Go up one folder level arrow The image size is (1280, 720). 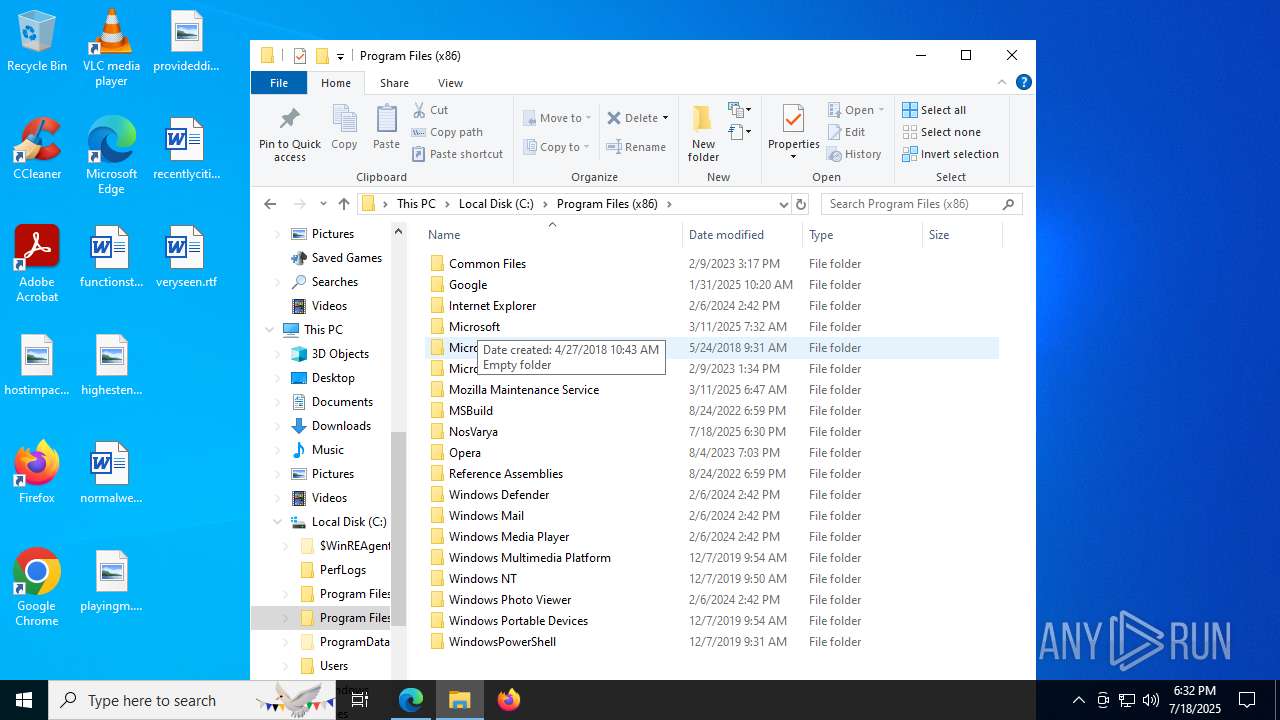tap(344, 204)
